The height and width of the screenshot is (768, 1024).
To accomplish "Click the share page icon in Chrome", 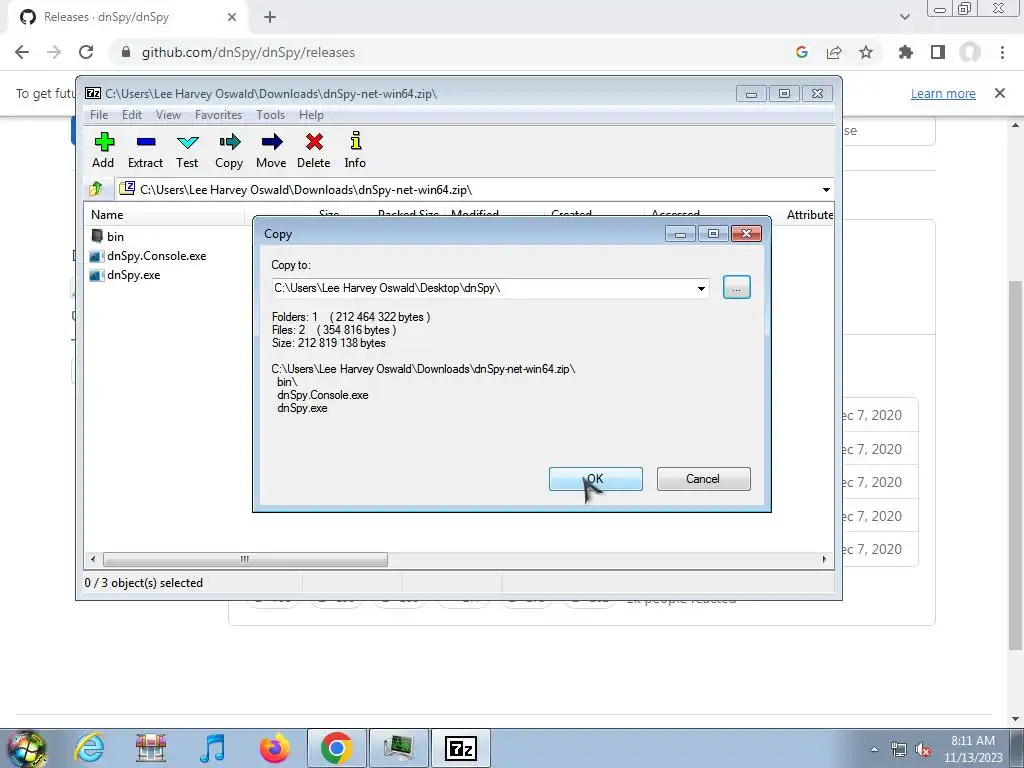I will (x=834, y=52).
